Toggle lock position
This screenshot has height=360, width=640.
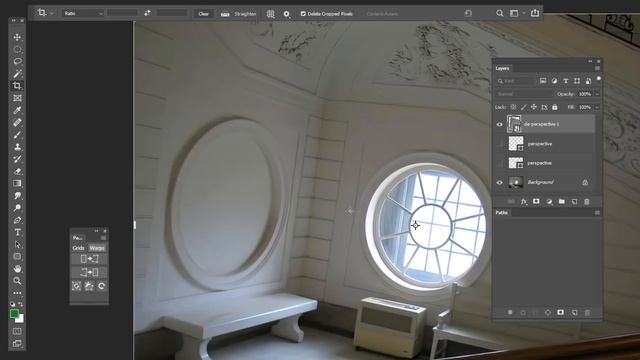click(534, 107)
